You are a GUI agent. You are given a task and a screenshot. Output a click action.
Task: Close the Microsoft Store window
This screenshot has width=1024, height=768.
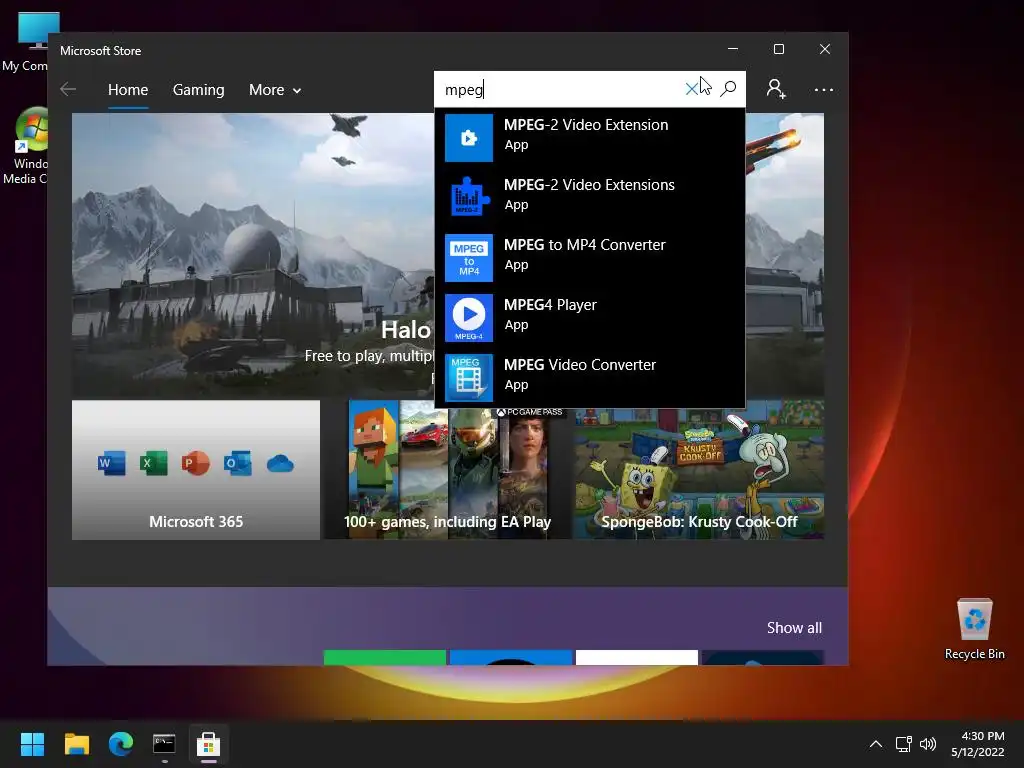click(x=825, y=49)
